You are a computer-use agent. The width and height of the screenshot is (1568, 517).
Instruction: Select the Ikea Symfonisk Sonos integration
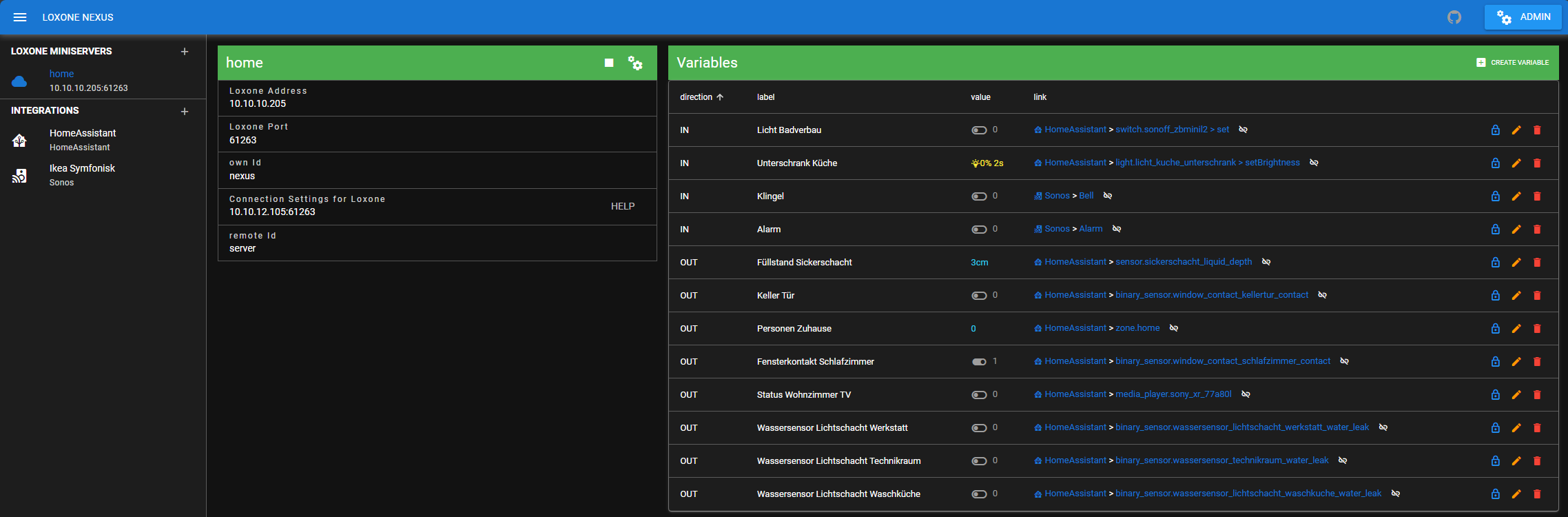pyautogui.click(x=82, y=174)
